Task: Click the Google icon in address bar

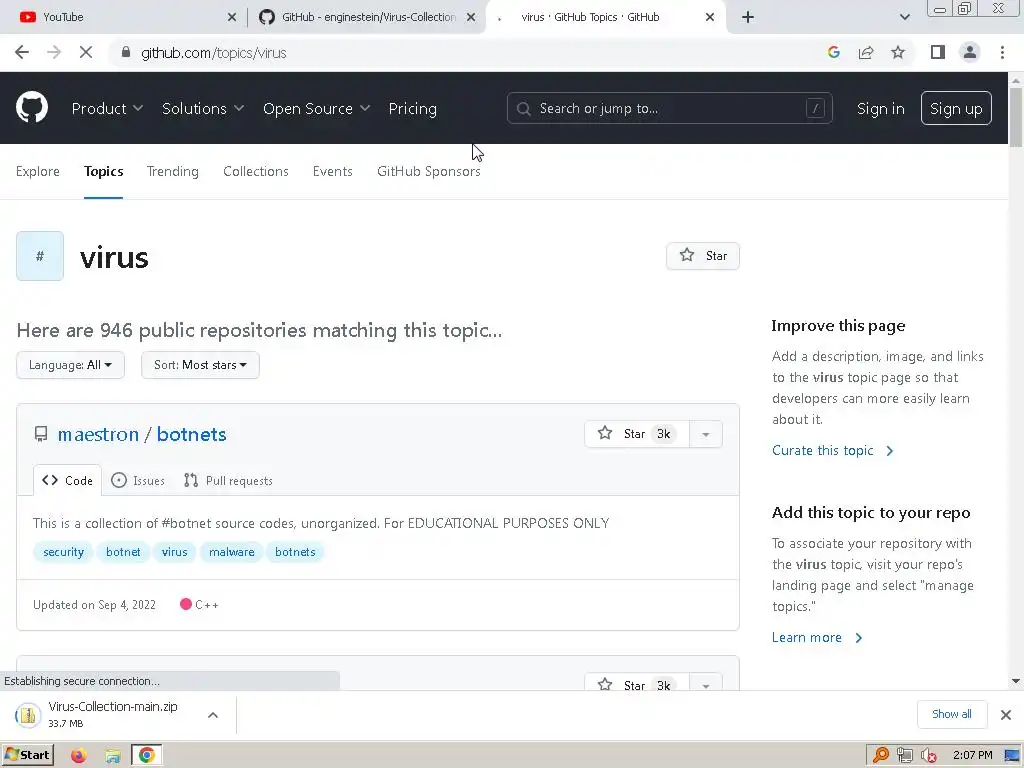Action: tap(833, 53)
